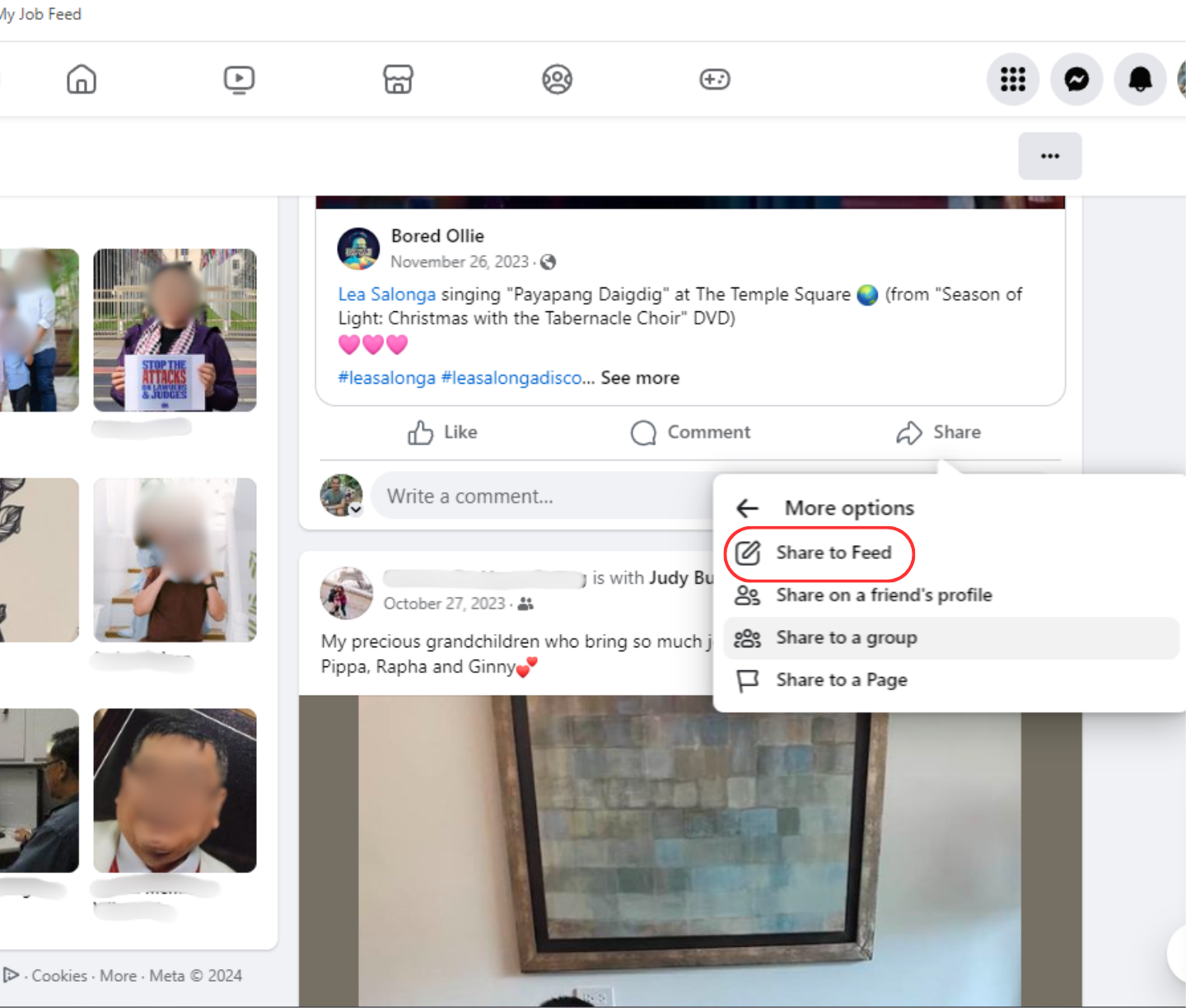
Task: Open the friend photo of couple outdoors
Action: (40, 329)
